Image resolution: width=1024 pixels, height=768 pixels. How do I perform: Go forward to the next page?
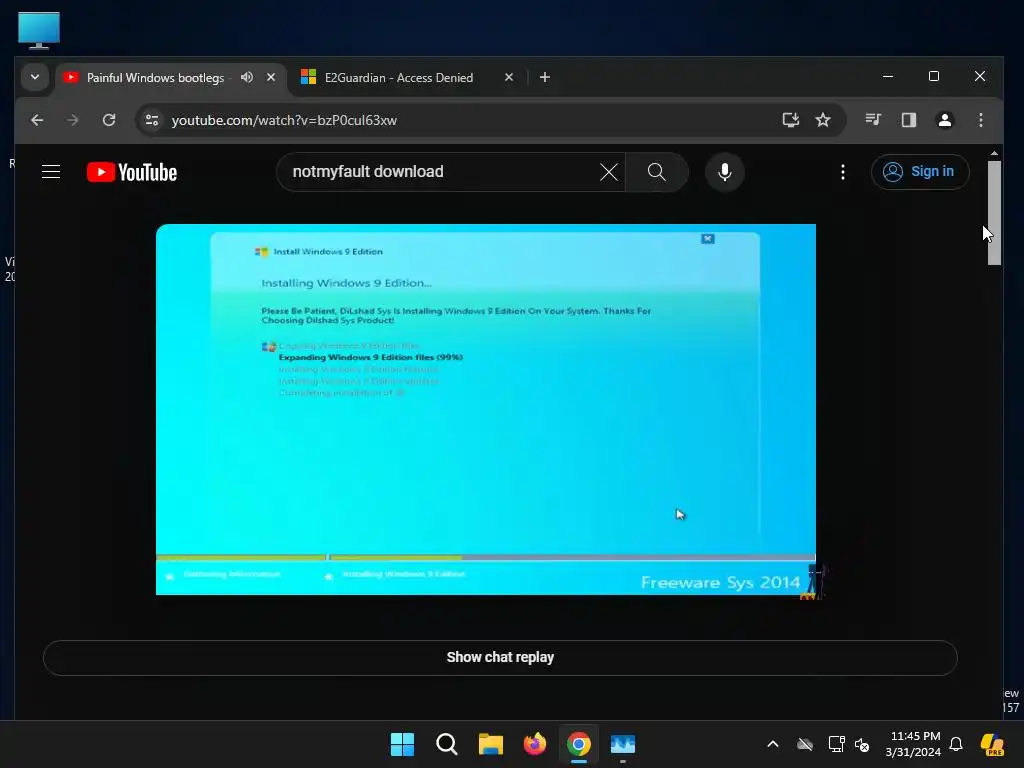73,120
